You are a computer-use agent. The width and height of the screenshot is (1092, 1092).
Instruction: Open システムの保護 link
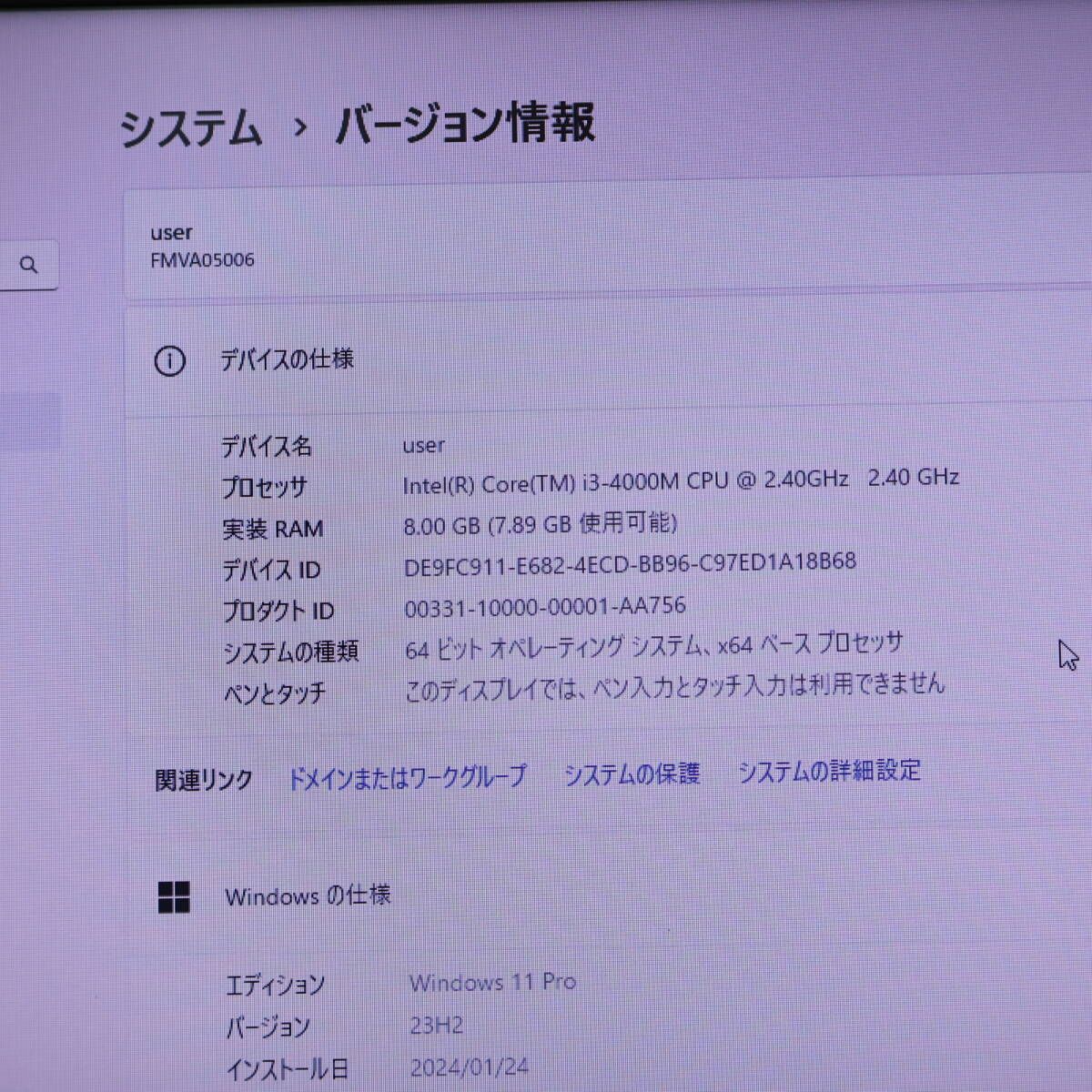click(632, 774)
